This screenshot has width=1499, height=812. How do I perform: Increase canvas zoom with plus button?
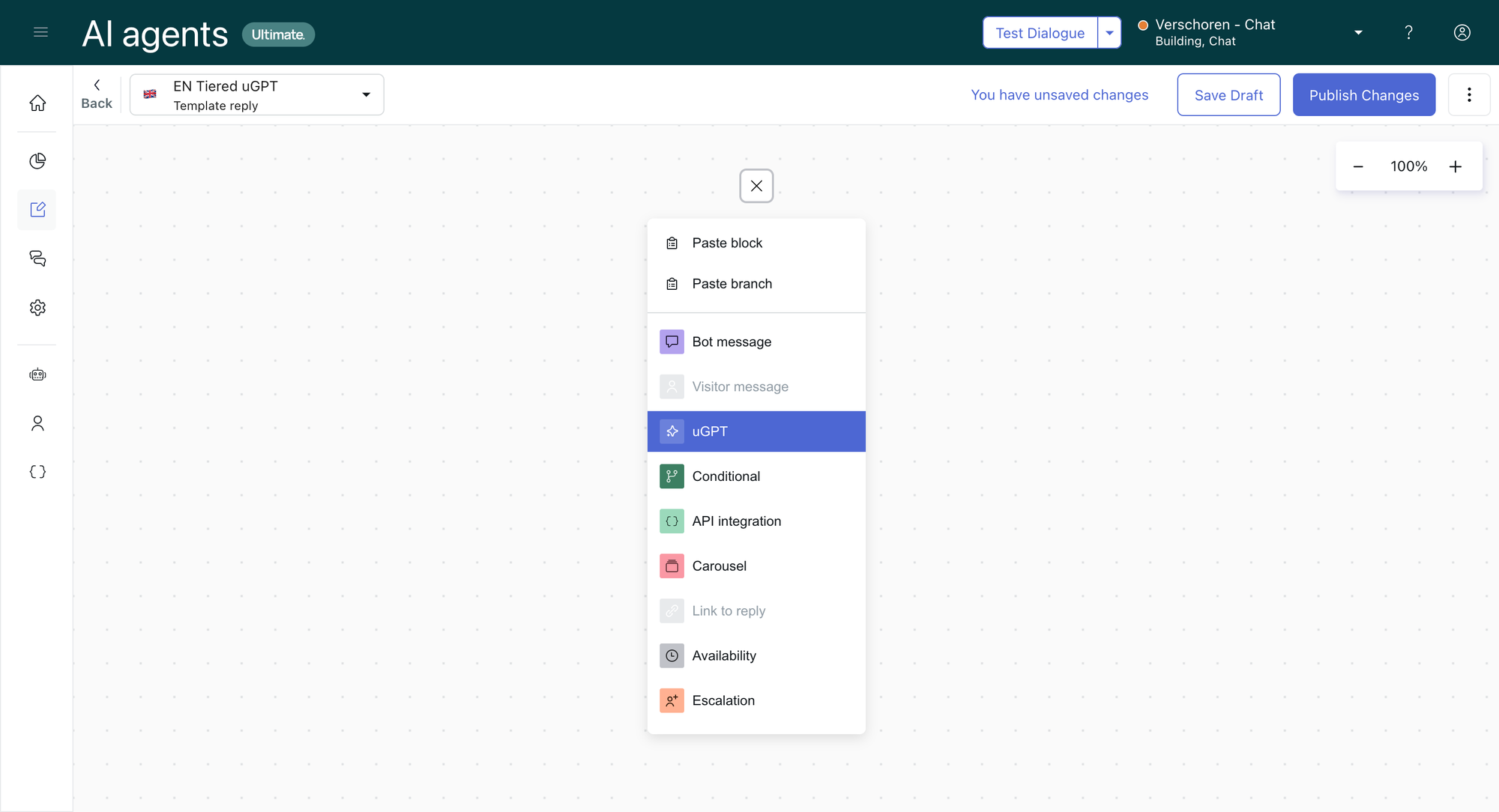(x=1455, y=166)
